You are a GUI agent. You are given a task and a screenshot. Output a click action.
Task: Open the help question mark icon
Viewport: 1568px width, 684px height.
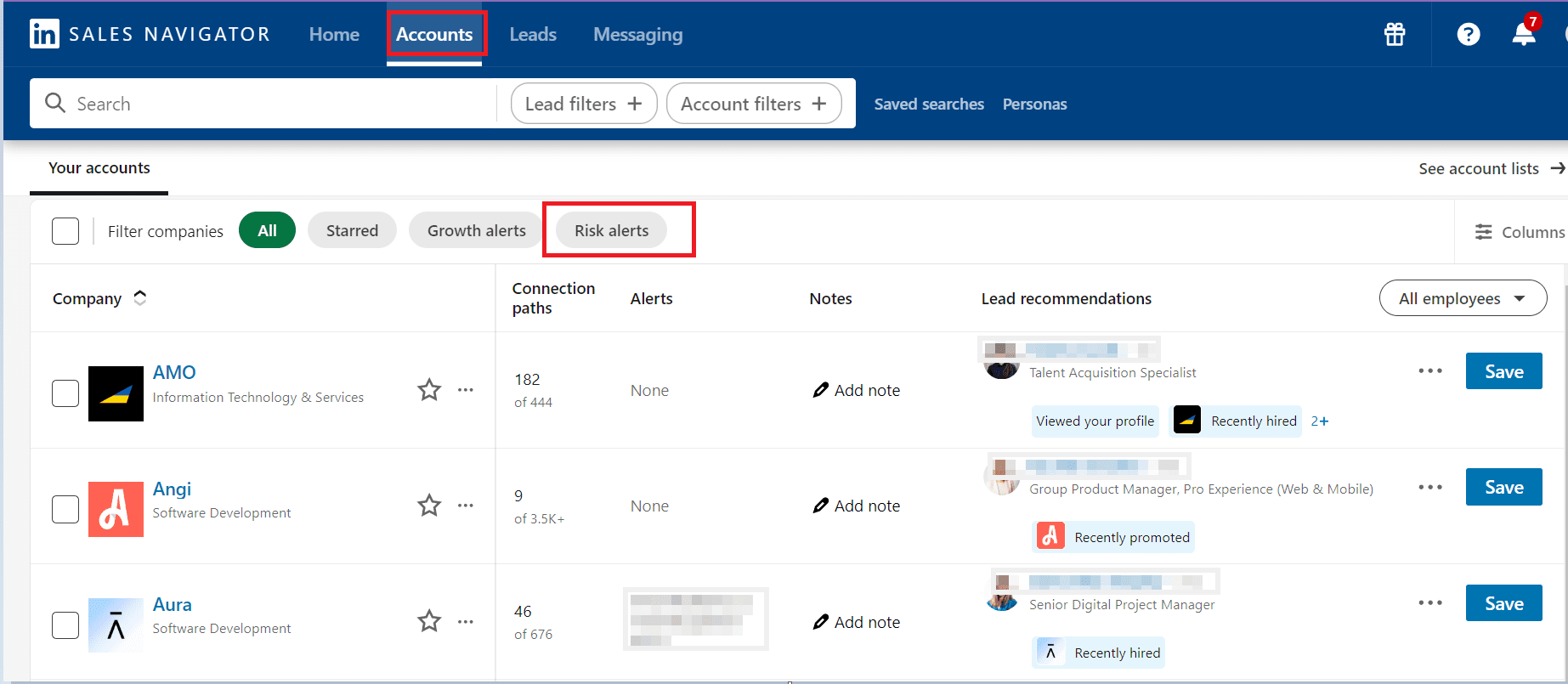click(1468, 34)
